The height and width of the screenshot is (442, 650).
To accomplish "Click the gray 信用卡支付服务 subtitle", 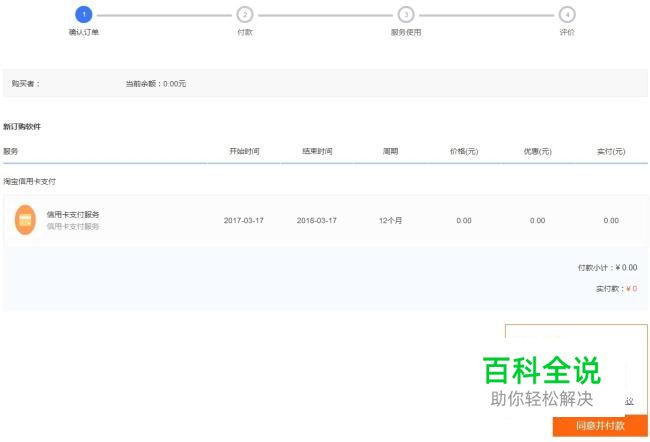I will click(73, 226).
